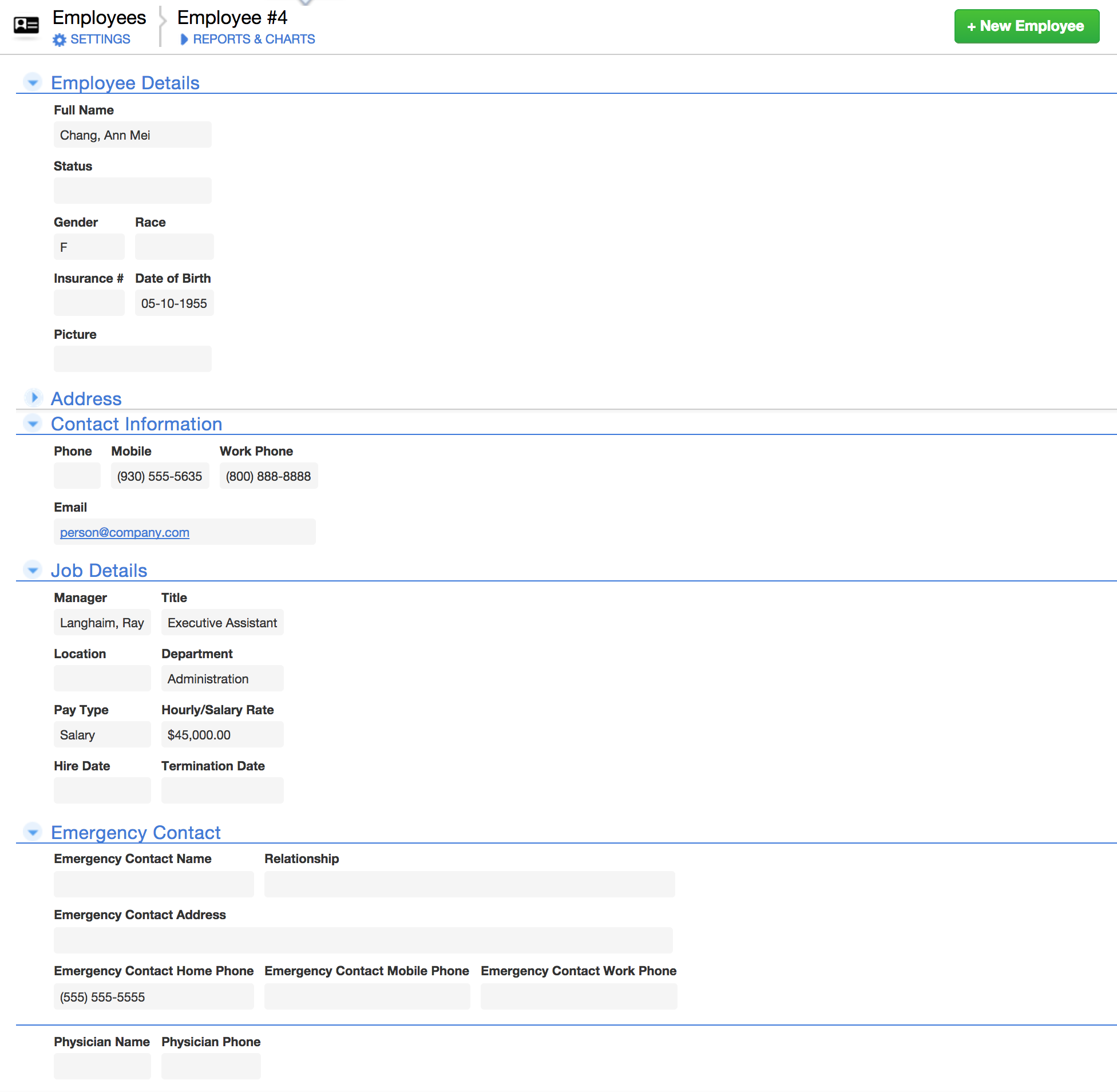Viewport: 1117px width, 1092px height.
Task: Click the Settings gear icon
Action: (x=59, y=39)
